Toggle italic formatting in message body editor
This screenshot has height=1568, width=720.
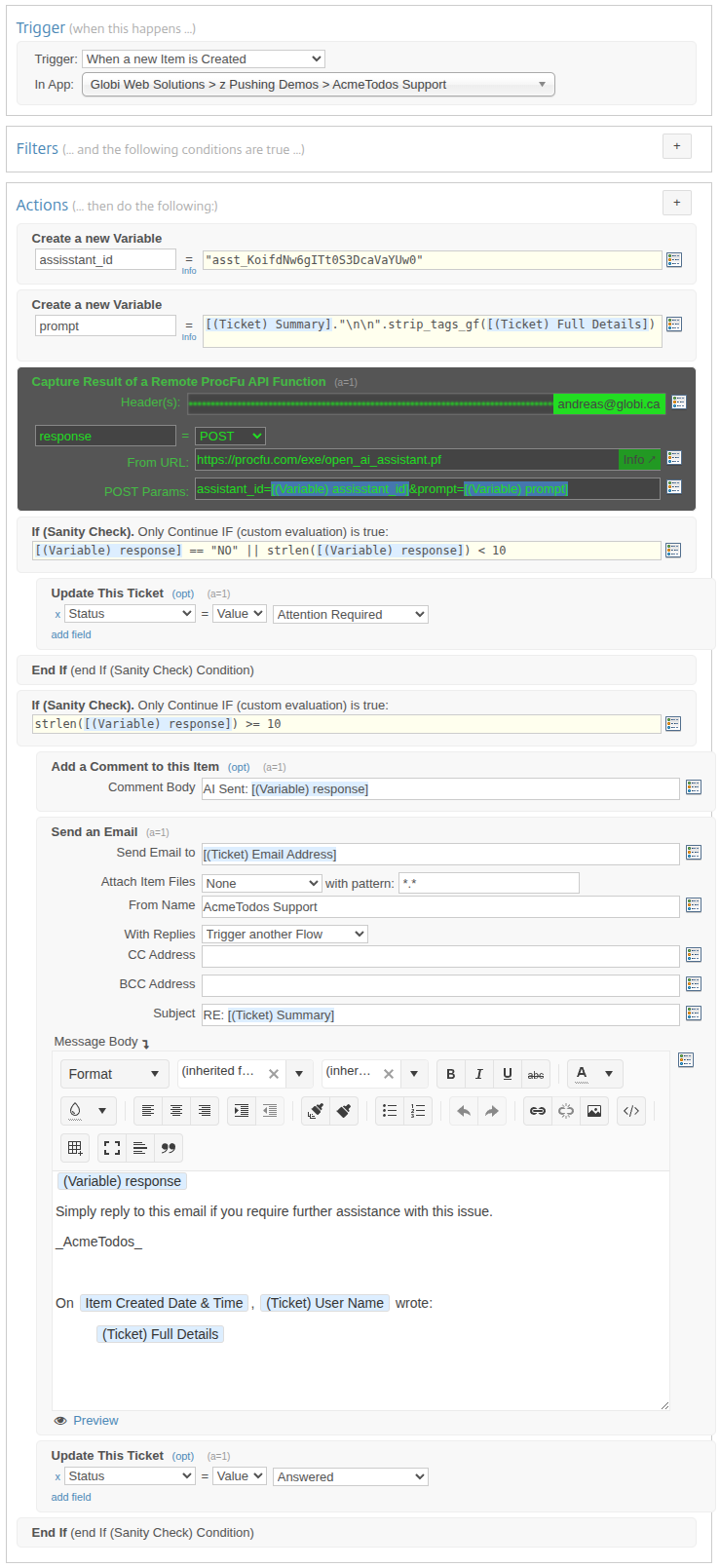click(x=478, y=1074)
